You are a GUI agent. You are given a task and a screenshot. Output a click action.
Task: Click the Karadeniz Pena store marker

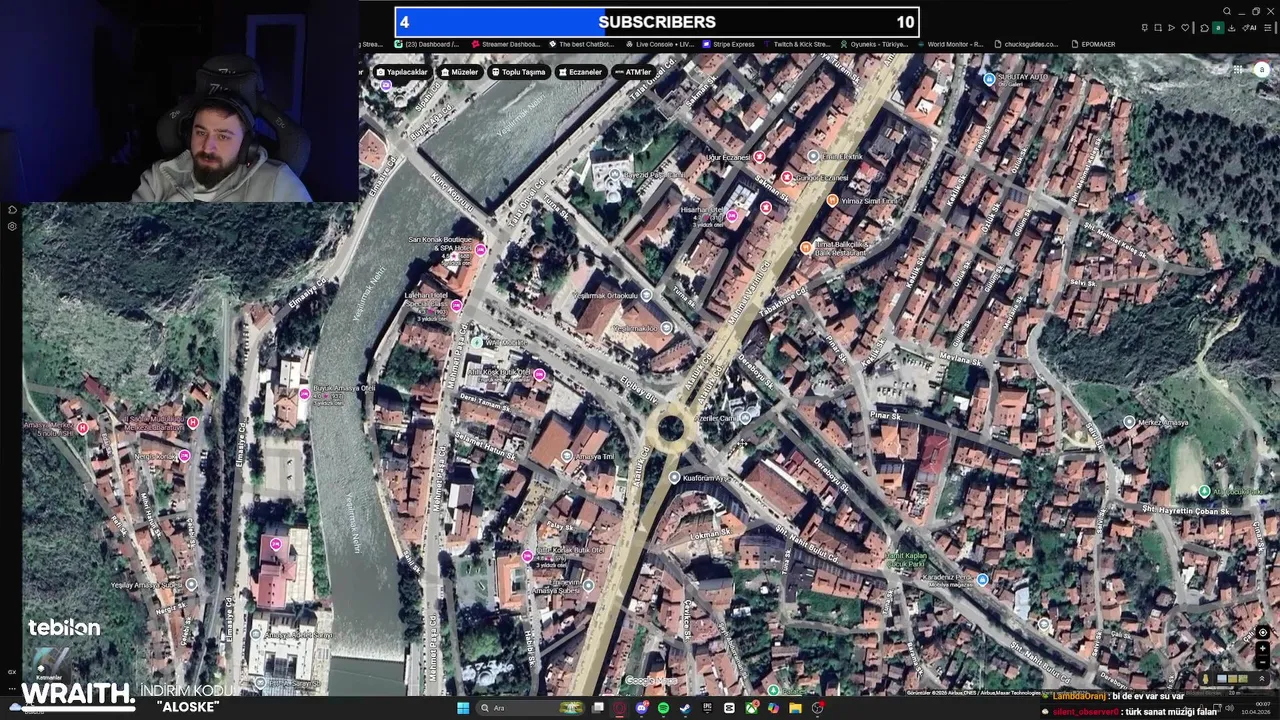tap(982, 579)
